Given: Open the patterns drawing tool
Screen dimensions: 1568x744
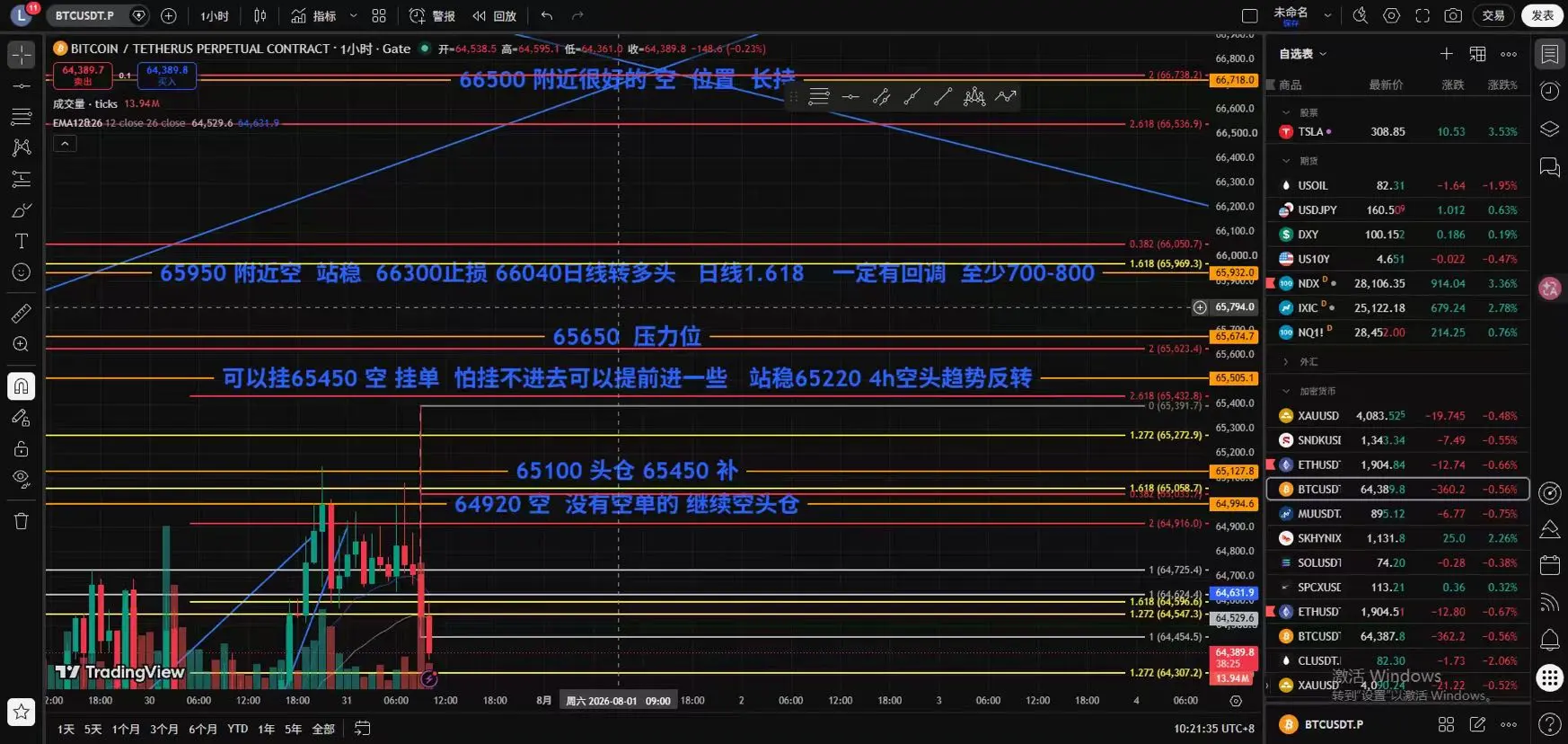Looking at the screenshot, I should pos(22,147).
